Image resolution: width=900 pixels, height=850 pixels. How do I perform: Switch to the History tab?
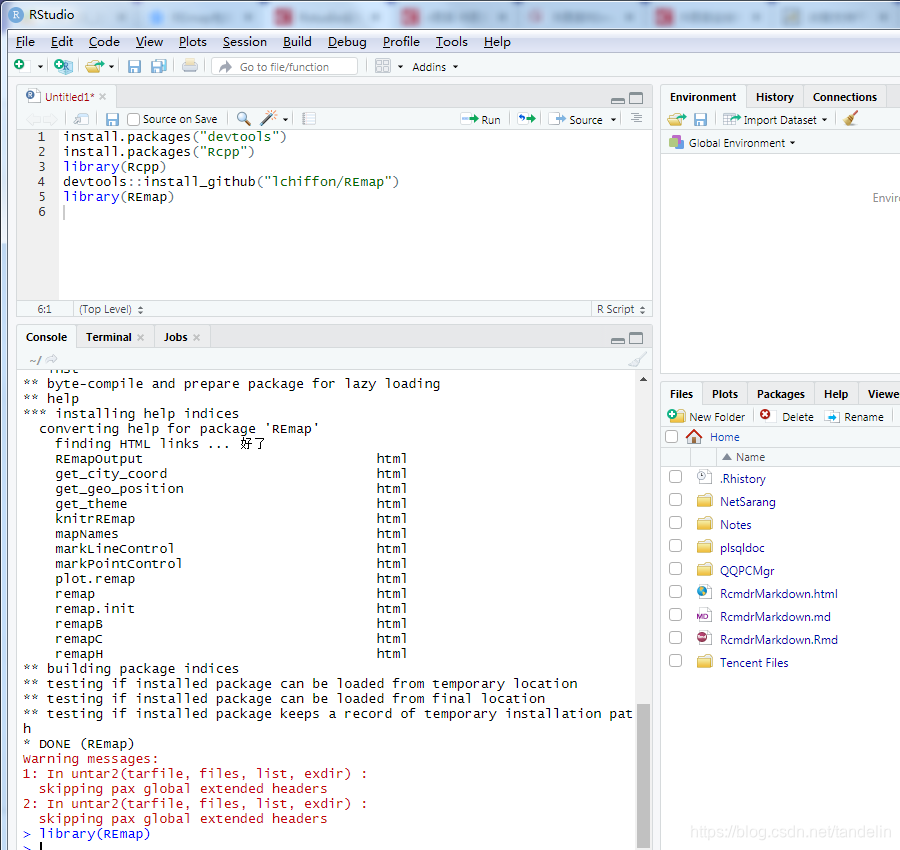(774, 97)
